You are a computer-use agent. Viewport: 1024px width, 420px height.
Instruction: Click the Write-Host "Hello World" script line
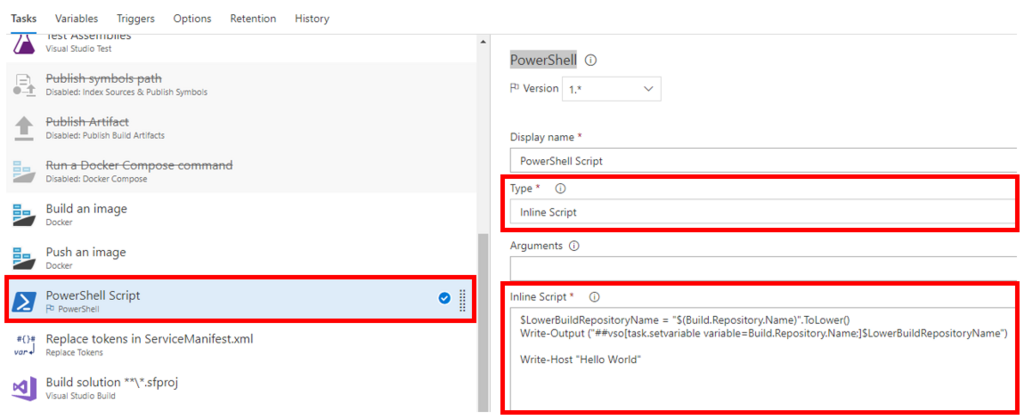point(581,359)
